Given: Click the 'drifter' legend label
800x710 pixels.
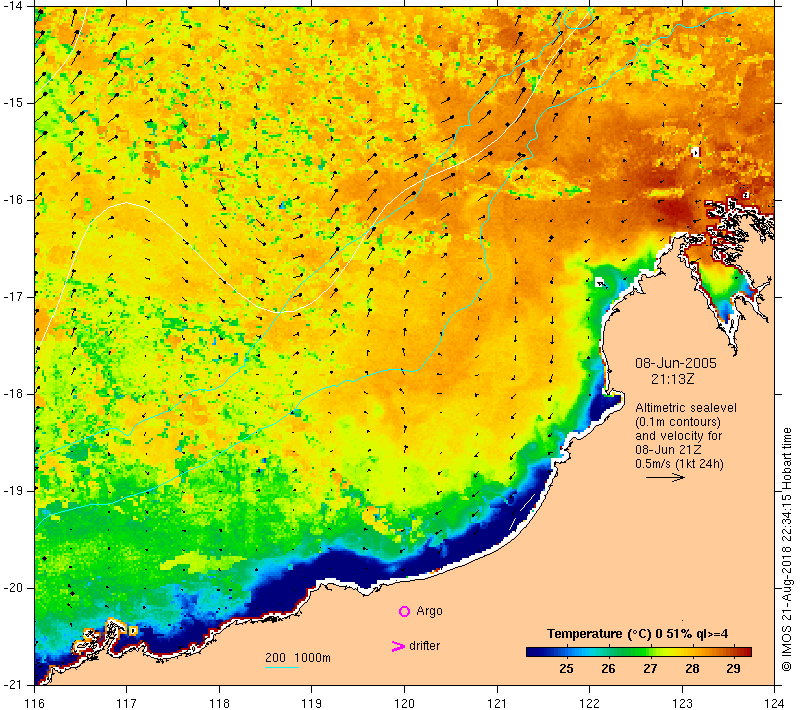Looking at the screenshot, I should click(x=424, y=646).
